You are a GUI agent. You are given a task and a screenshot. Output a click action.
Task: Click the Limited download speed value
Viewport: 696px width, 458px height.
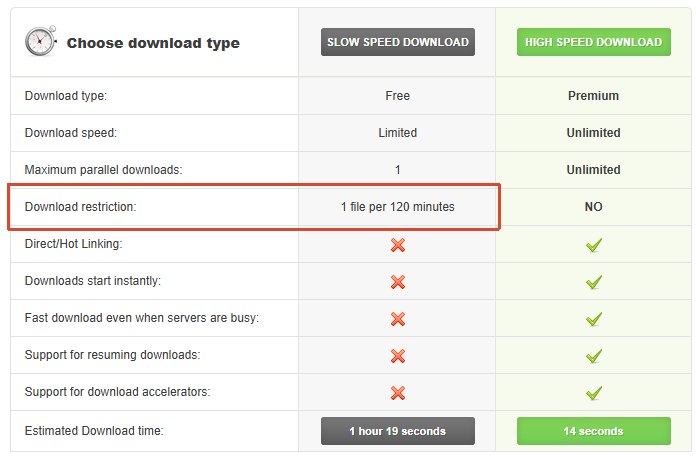398,133
